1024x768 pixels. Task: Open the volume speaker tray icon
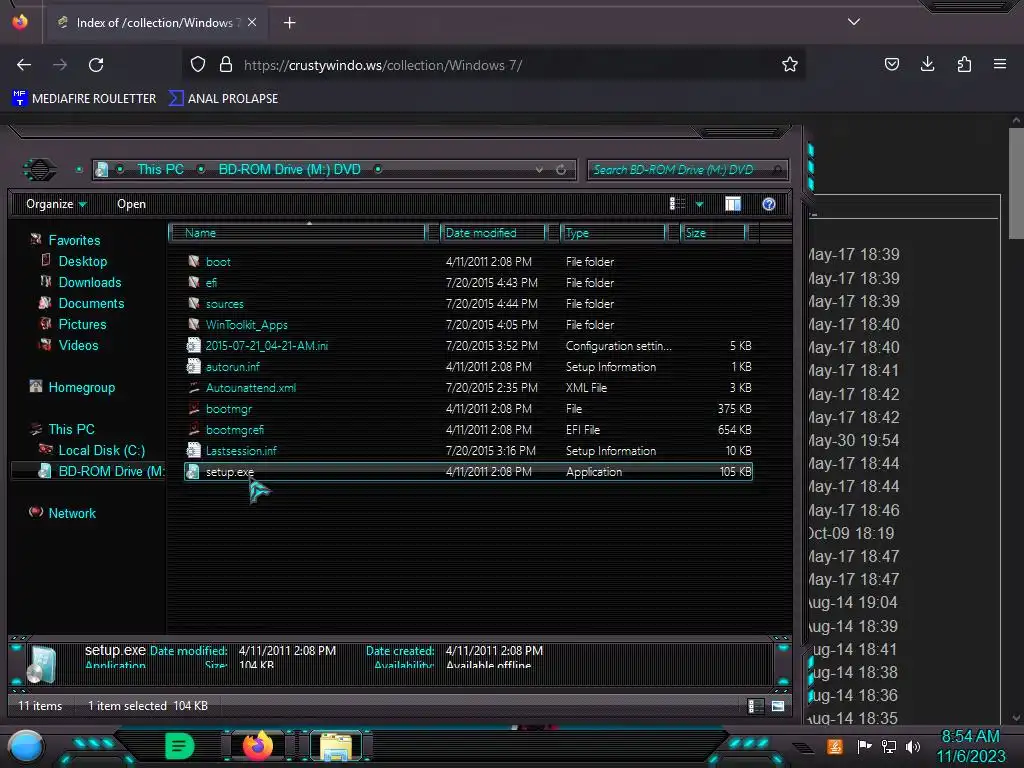click(x=913, y=746)
